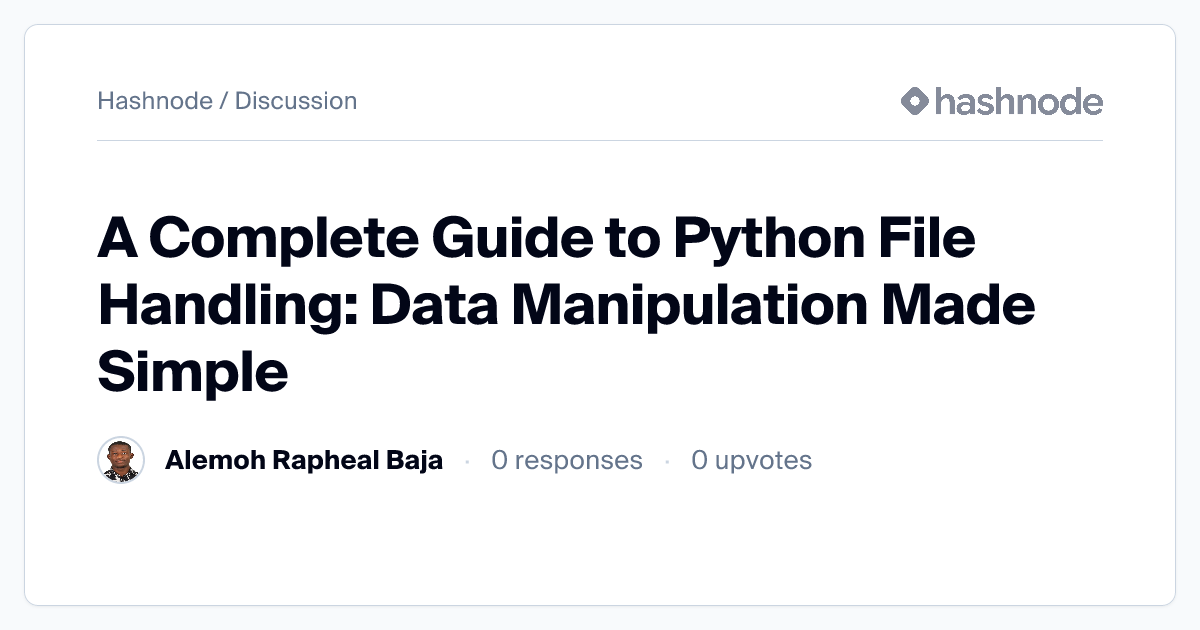1200x630 pixels.
Task: Click 'Handling: Data Manipulation Made' title line
Action: tap(566, 305)
